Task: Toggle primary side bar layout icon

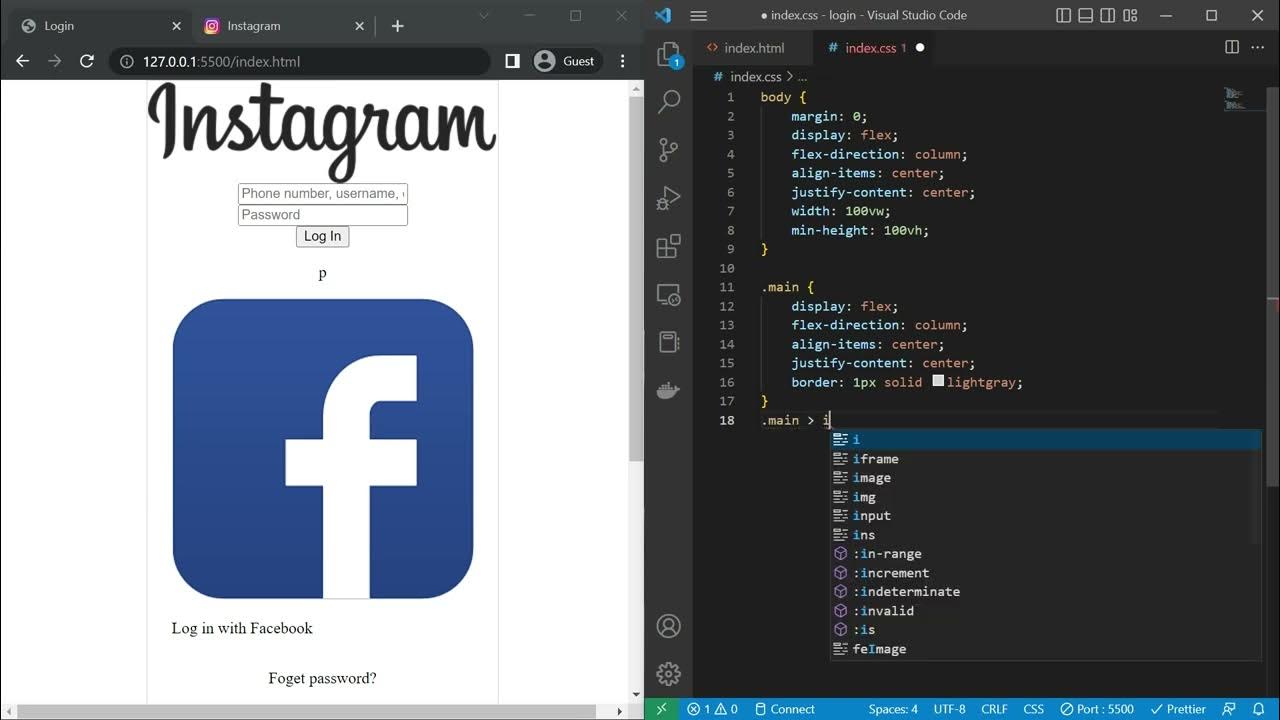Action: (x=1064, y=15)
